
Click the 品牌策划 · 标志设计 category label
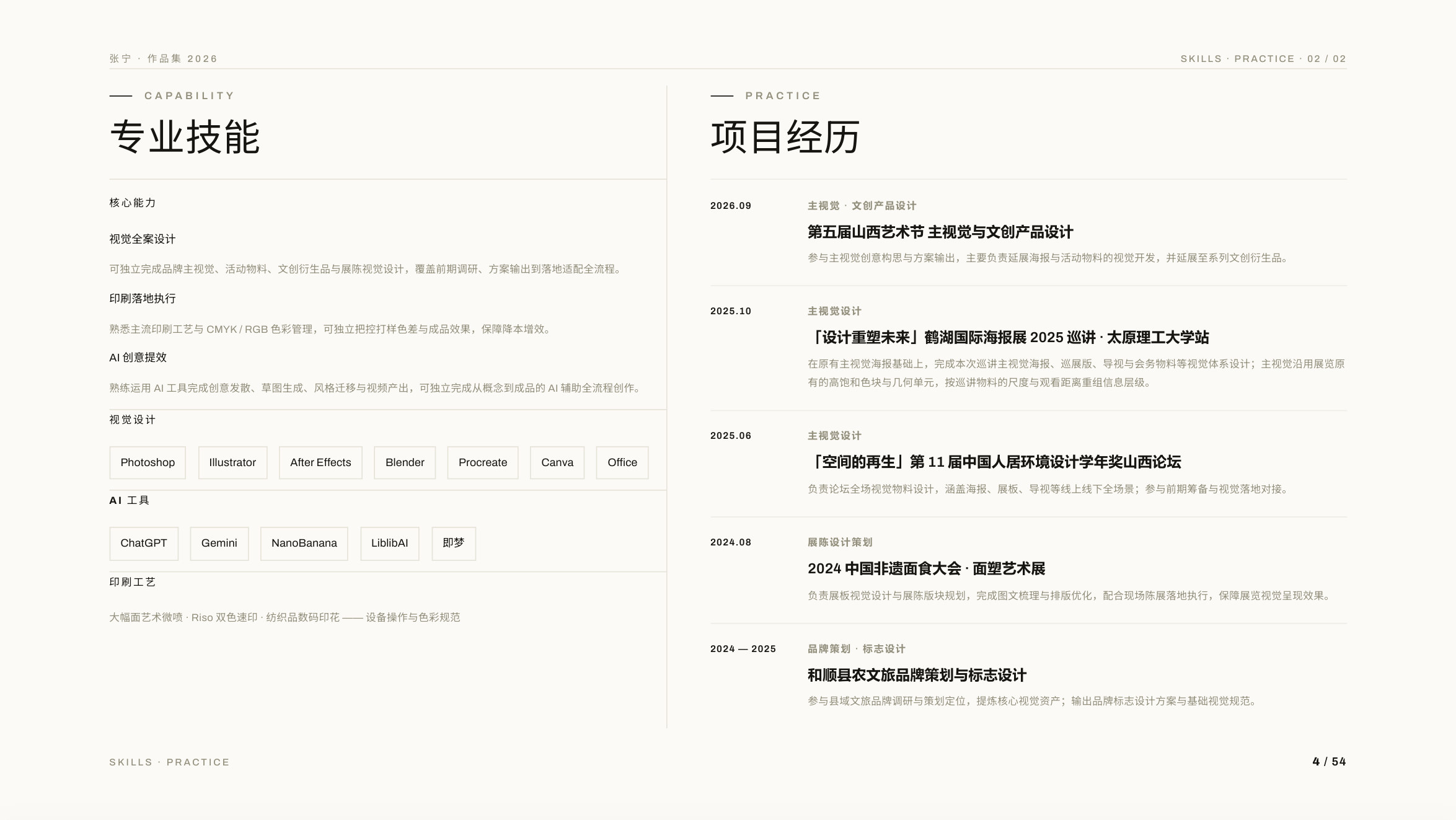click(x=857, y=649)
